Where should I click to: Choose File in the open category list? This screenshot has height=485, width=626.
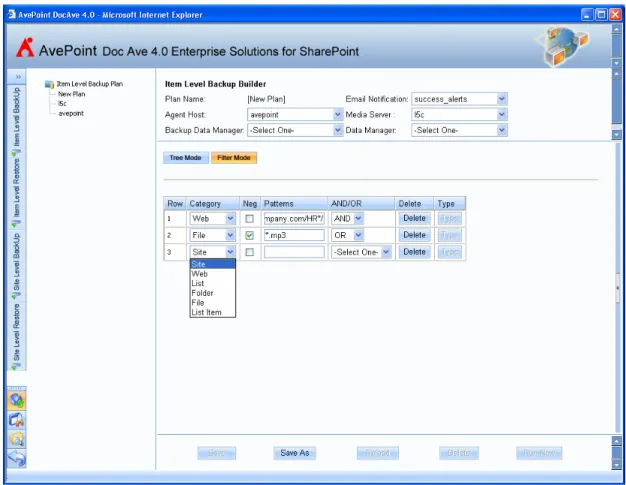[213, 303]
